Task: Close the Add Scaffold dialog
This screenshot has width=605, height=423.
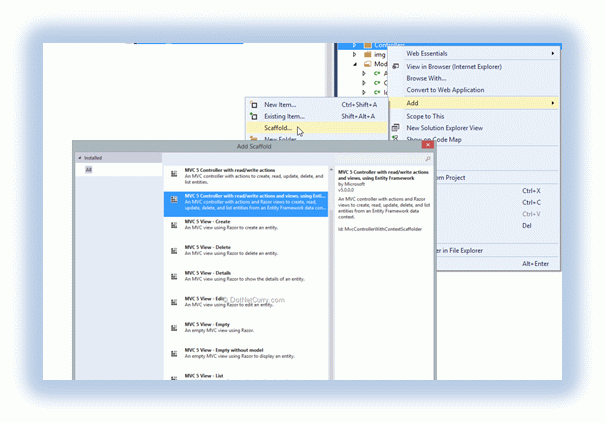Action: (428, 145)
